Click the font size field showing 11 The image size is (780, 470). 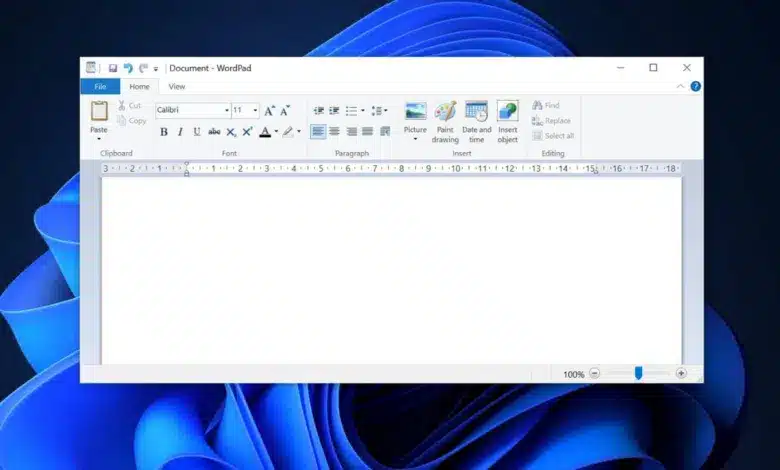(242, 110)
